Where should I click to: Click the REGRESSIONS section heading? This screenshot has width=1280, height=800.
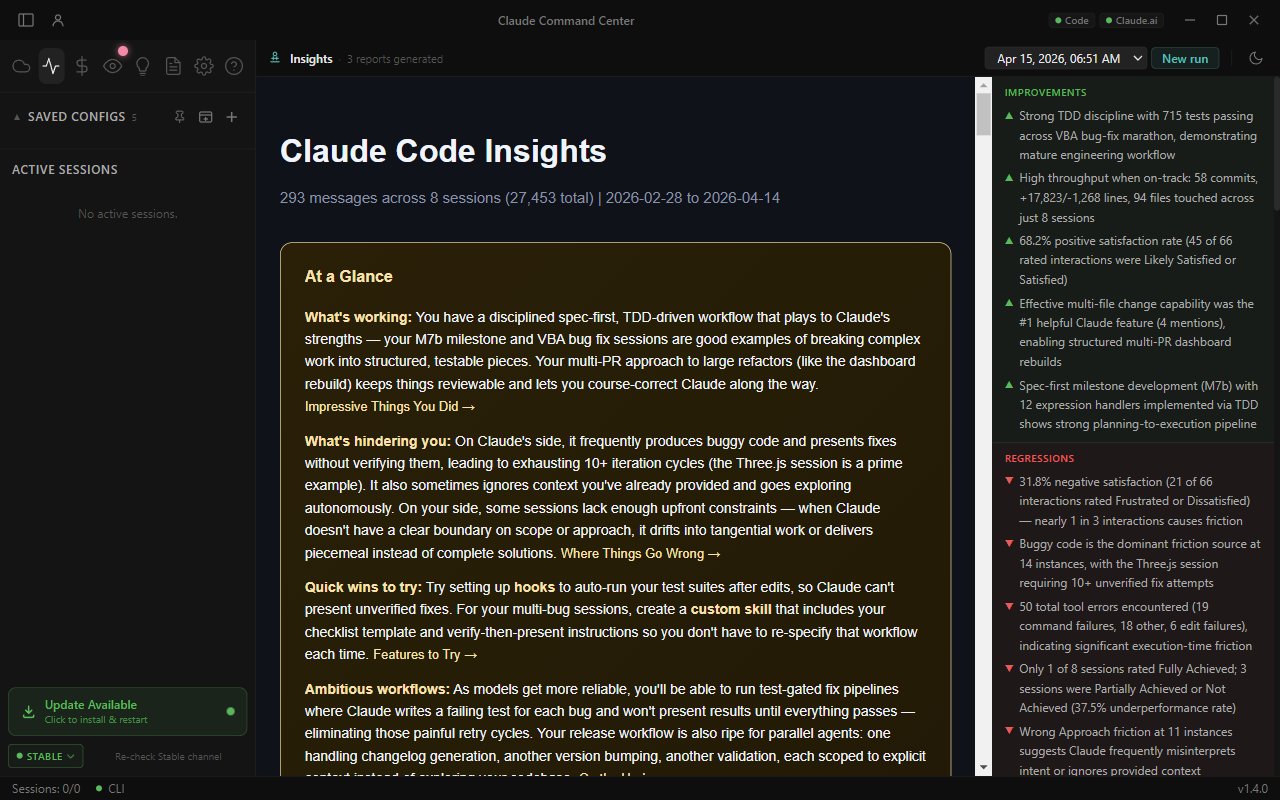point(1039,458)
